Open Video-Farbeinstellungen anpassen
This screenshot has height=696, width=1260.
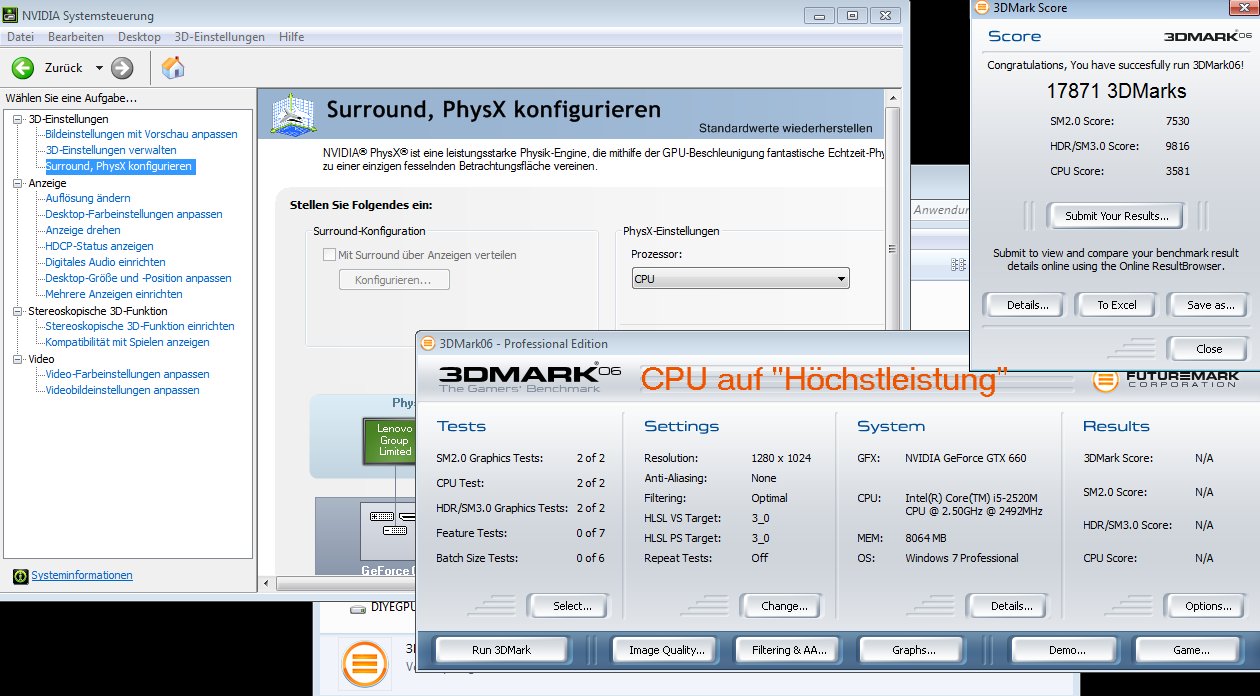click(127, 374)
